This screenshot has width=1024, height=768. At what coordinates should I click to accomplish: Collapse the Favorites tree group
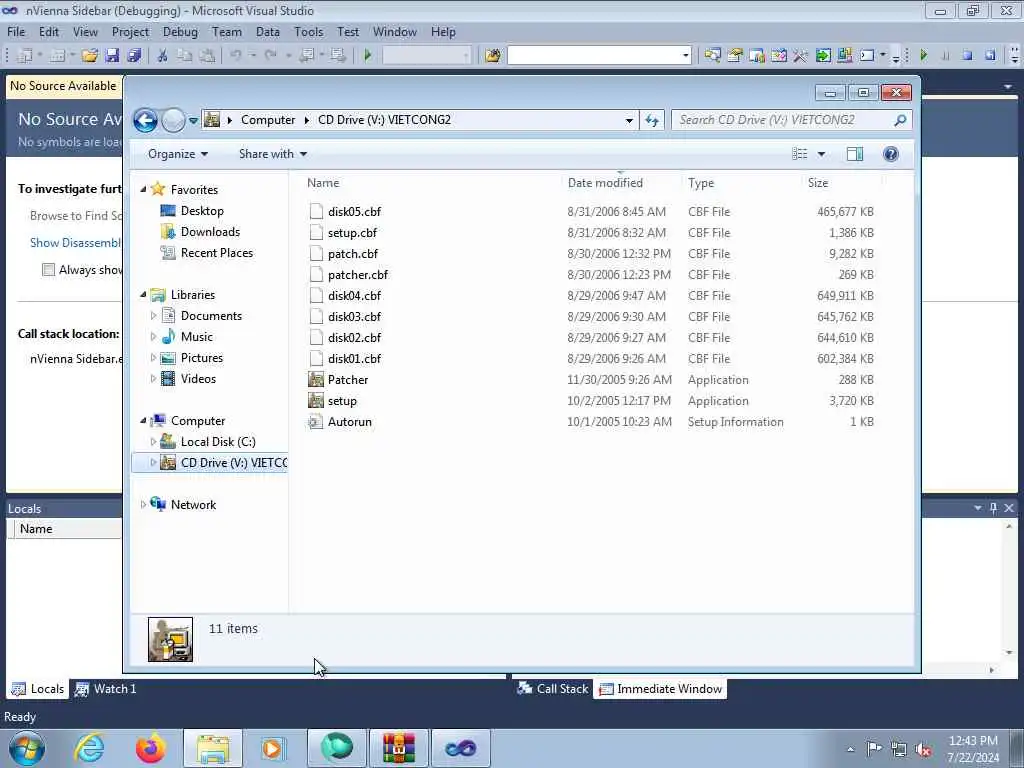pyautogui.click(x=143, y=189)
